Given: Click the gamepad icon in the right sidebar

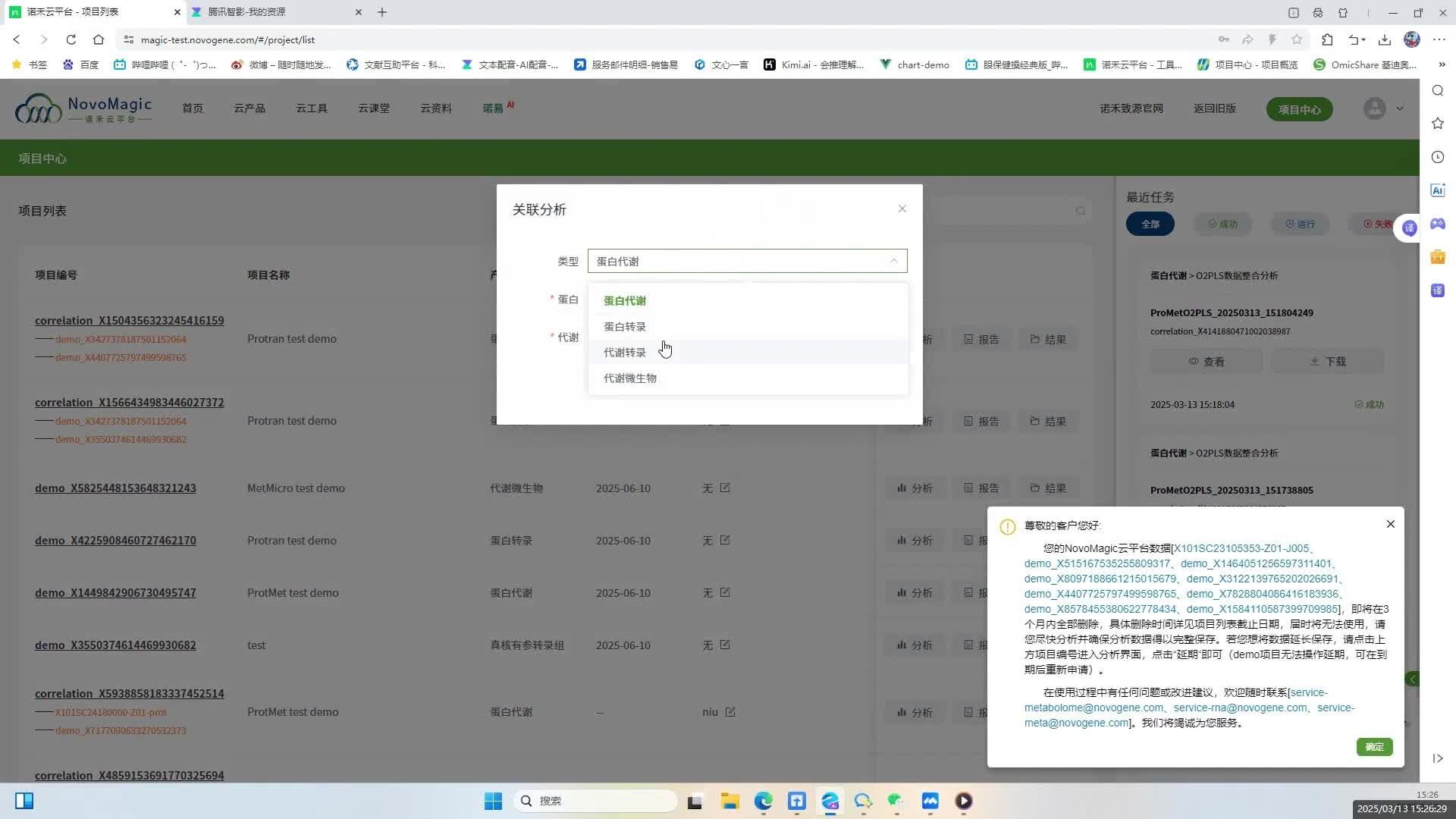Looking at the screenshot, I should coord(1438,224).
